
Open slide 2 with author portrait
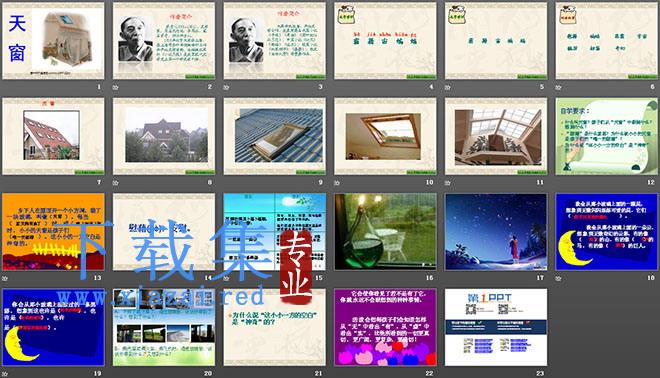(164, 40)
